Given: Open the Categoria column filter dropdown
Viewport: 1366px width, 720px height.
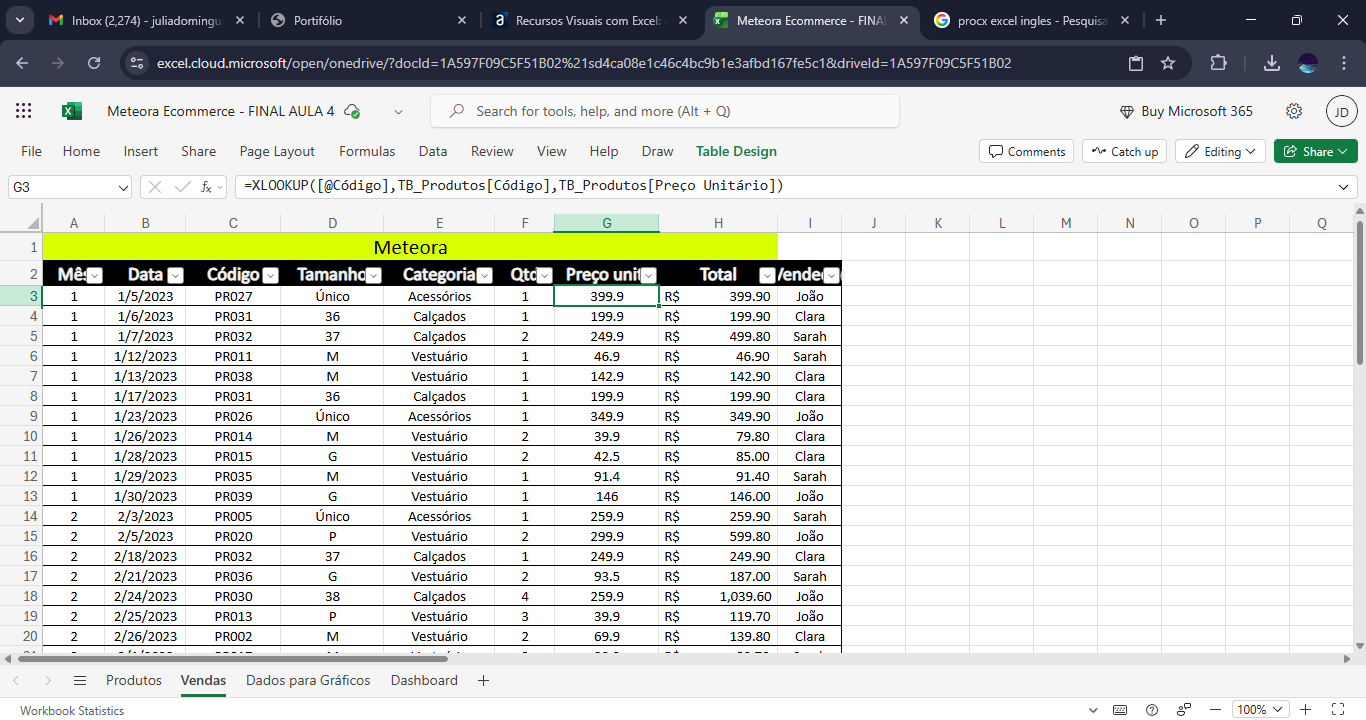Looking at the screenshot, I should tap(485, 275).
